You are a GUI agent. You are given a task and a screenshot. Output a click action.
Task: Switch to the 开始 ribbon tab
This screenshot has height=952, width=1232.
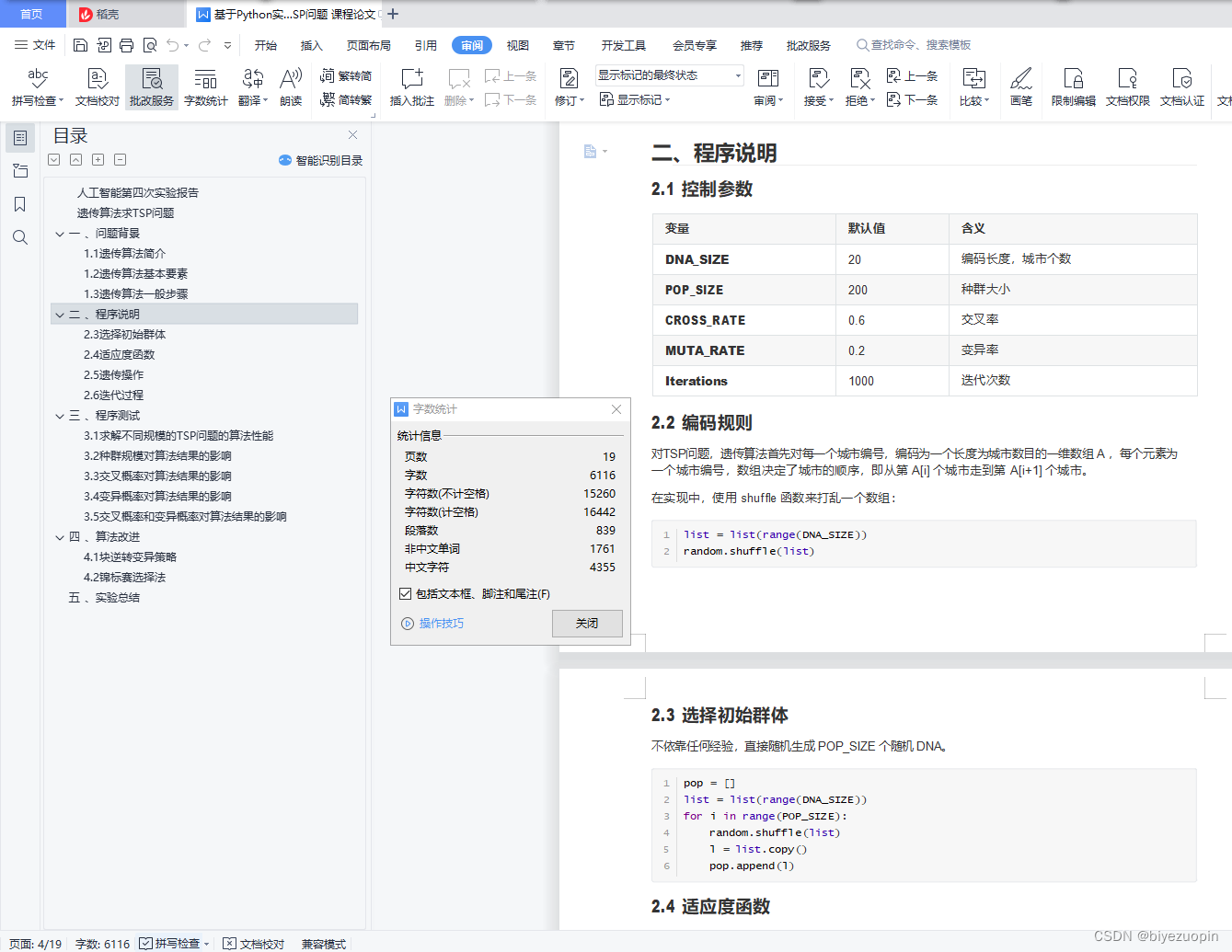coord(266,45)
